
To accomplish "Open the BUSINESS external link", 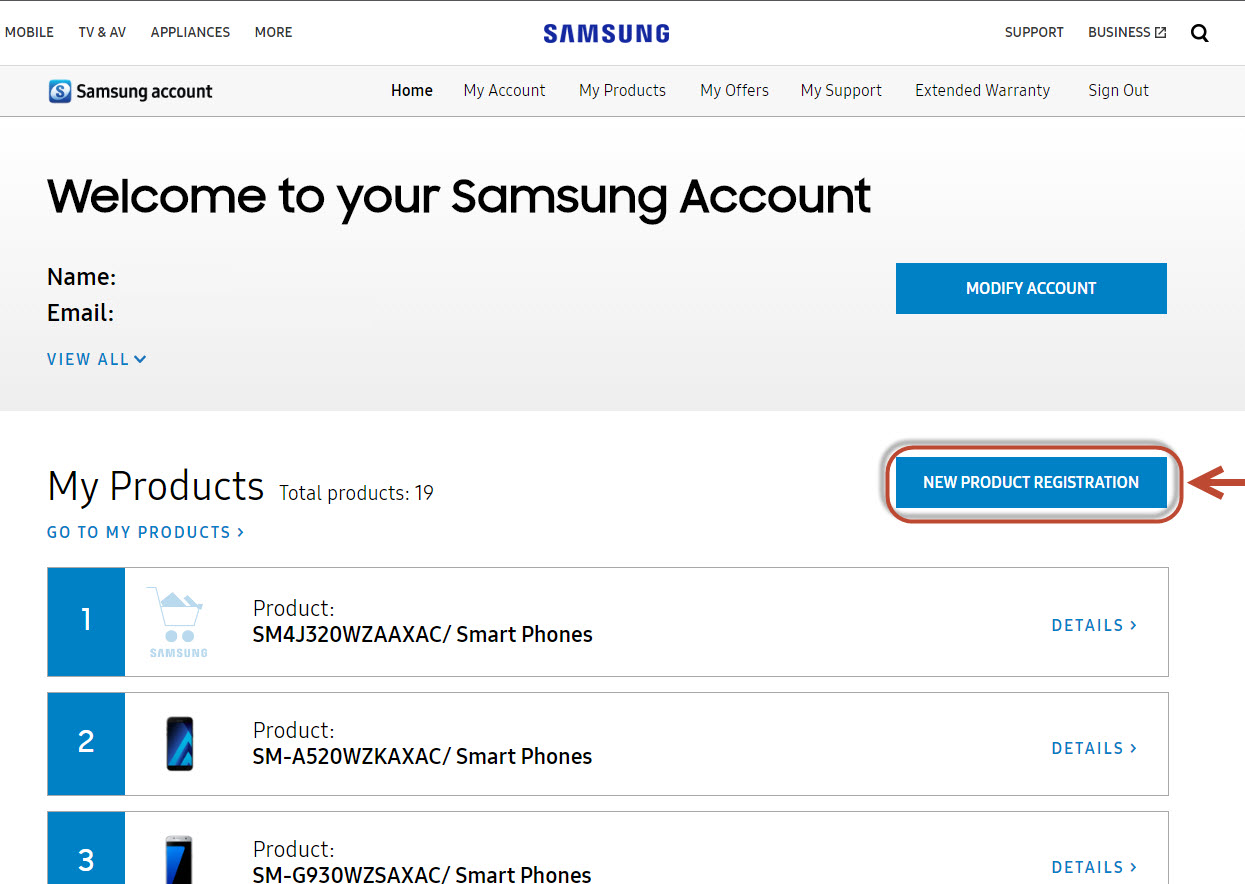I will [x=1127, y=32].
